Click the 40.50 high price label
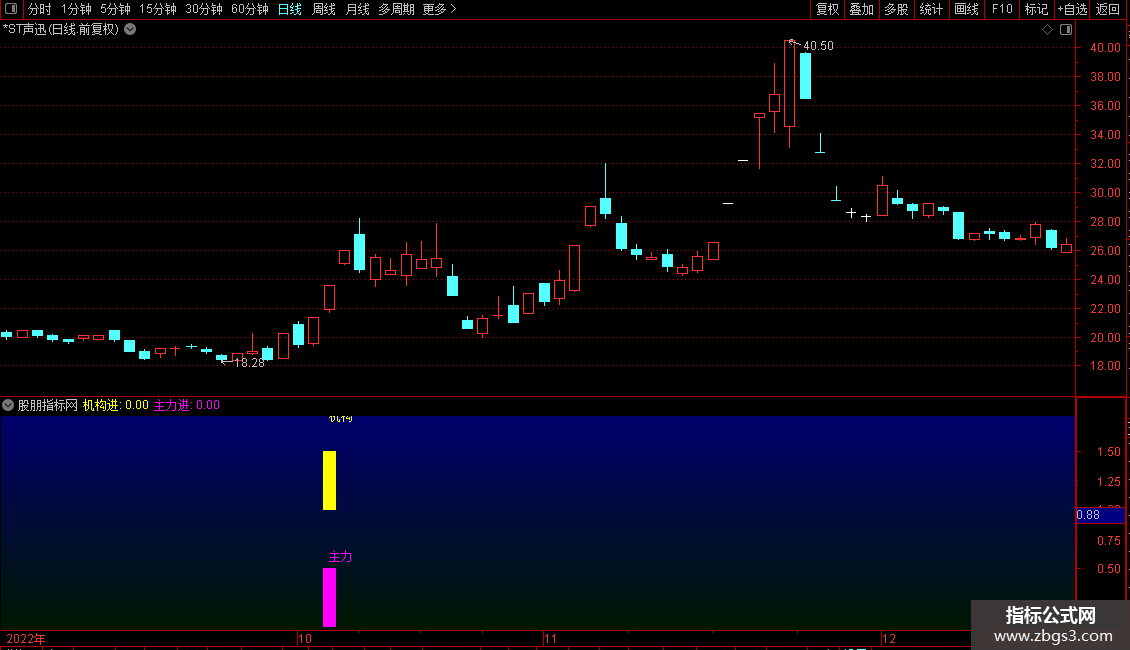The image size is (1130, 650). (818, 45)
